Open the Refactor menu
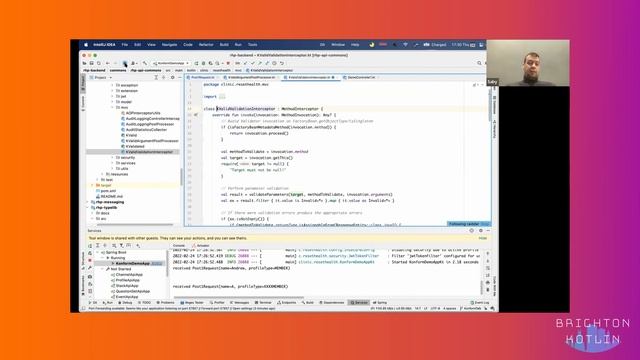 [x=206, y=44]
